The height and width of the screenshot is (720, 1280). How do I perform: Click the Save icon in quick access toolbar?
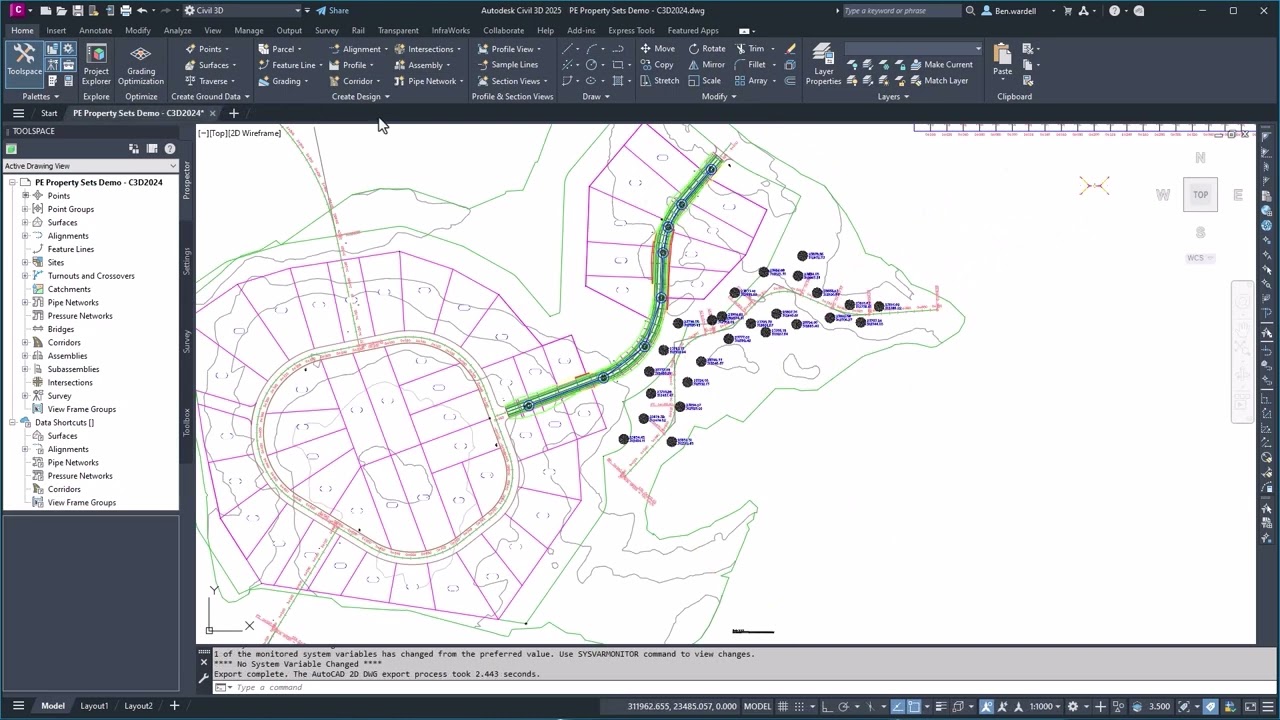point(78,11)
